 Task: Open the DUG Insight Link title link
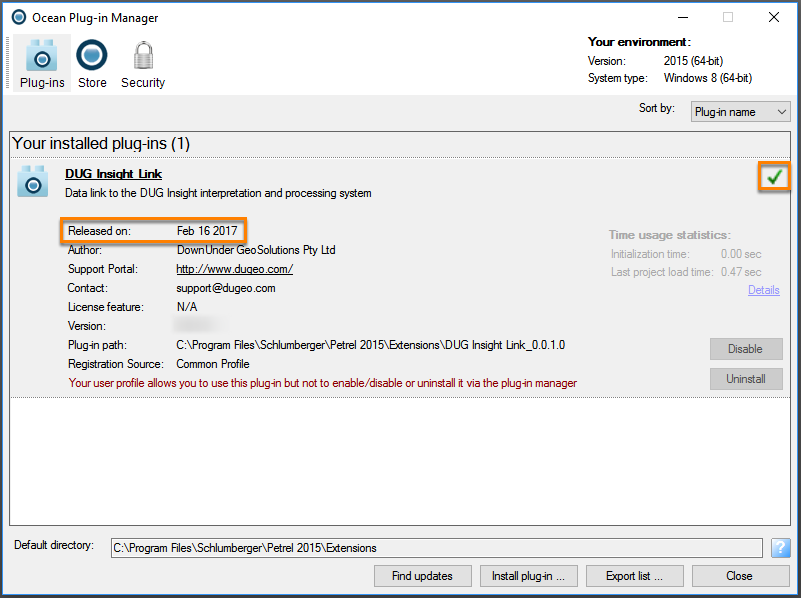tap(113, 174)
